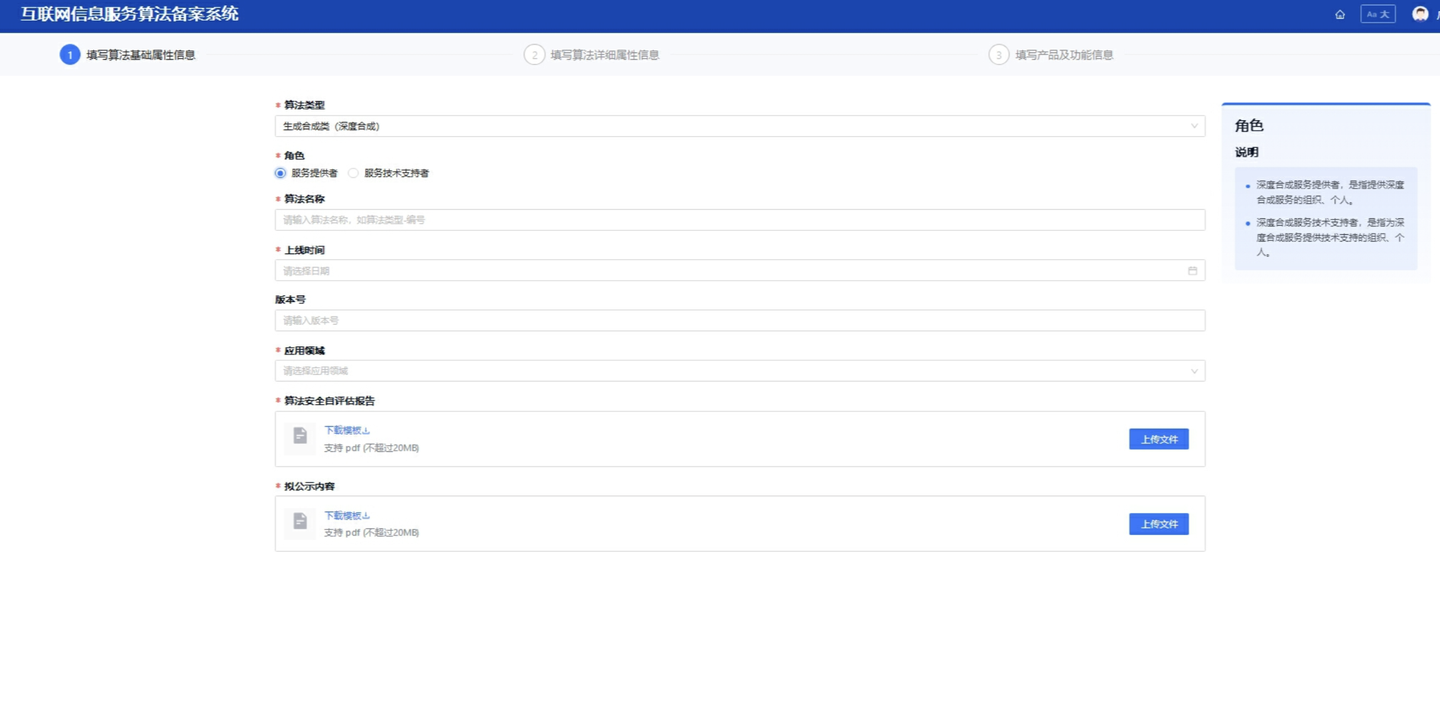Click 上传文件 for 拟公示内容
This screenshot has width=1440, height=722.
(x=1158, y=524)
